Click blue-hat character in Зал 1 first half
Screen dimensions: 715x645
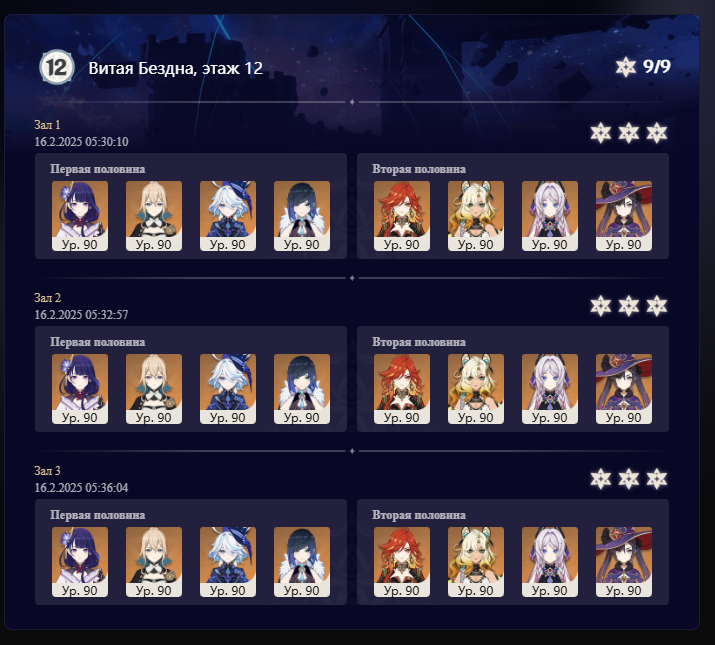pyautogui.click(x=228, y=216)
